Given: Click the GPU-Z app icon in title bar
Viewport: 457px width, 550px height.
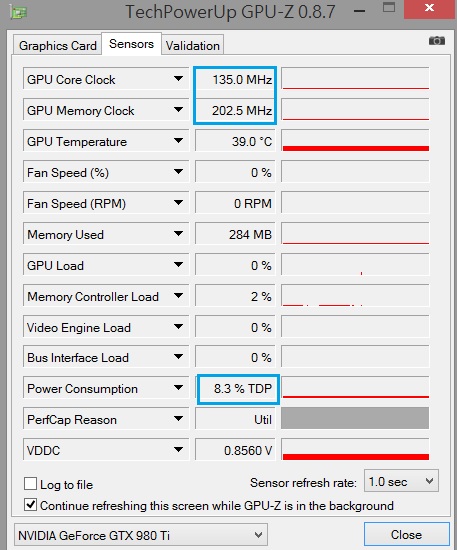Looking at the screenshot, I should [19, 13].
